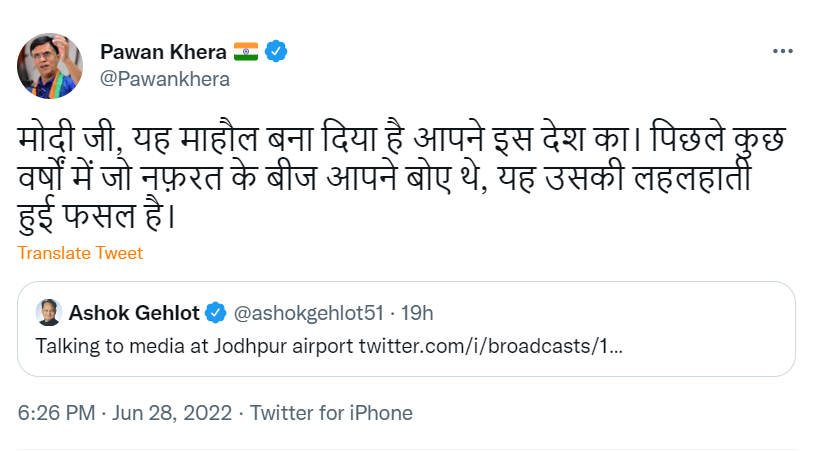Open the @Pawankhera handle

pyautogui.click(x=165, y=78)
